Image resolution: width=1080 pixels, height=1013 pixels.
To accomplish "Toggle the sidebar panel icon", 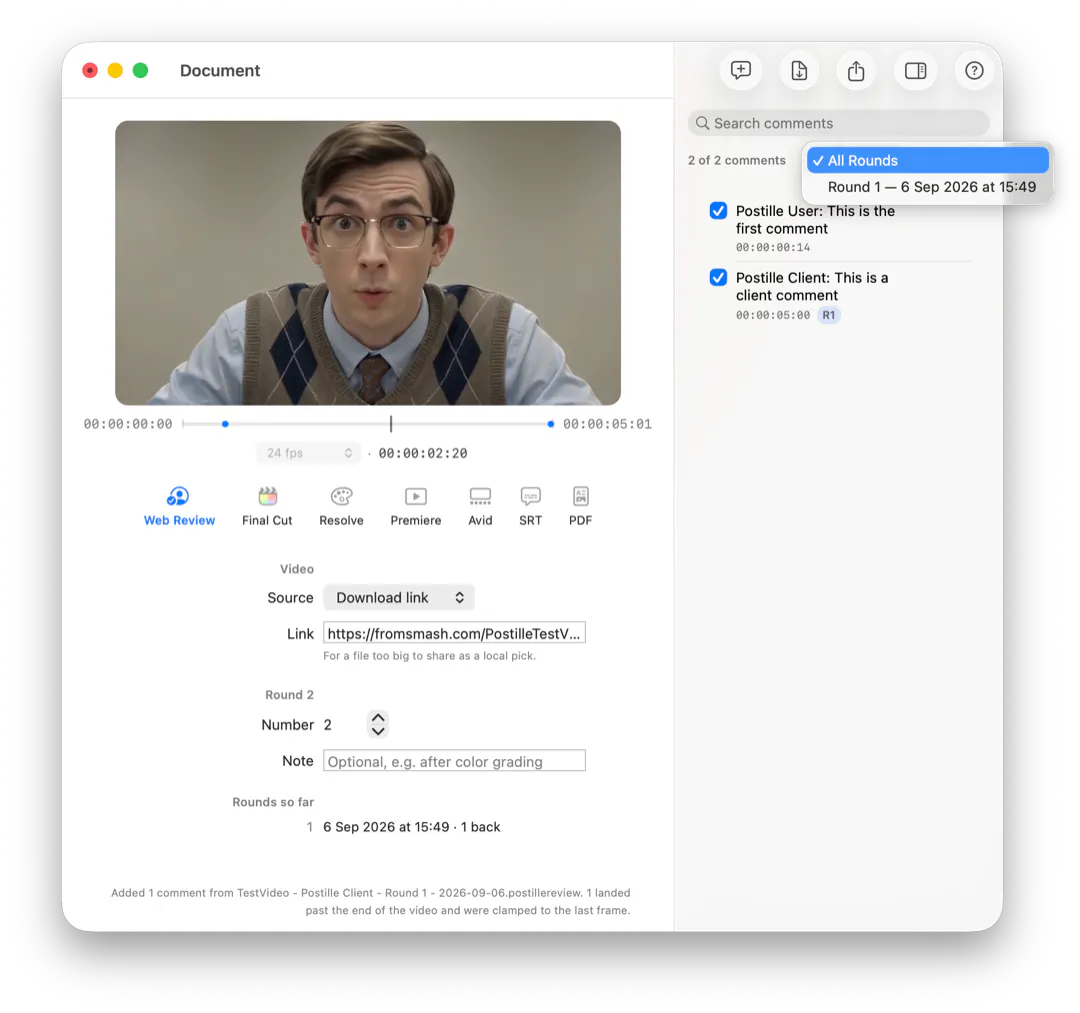I will (x=915, y=70).
